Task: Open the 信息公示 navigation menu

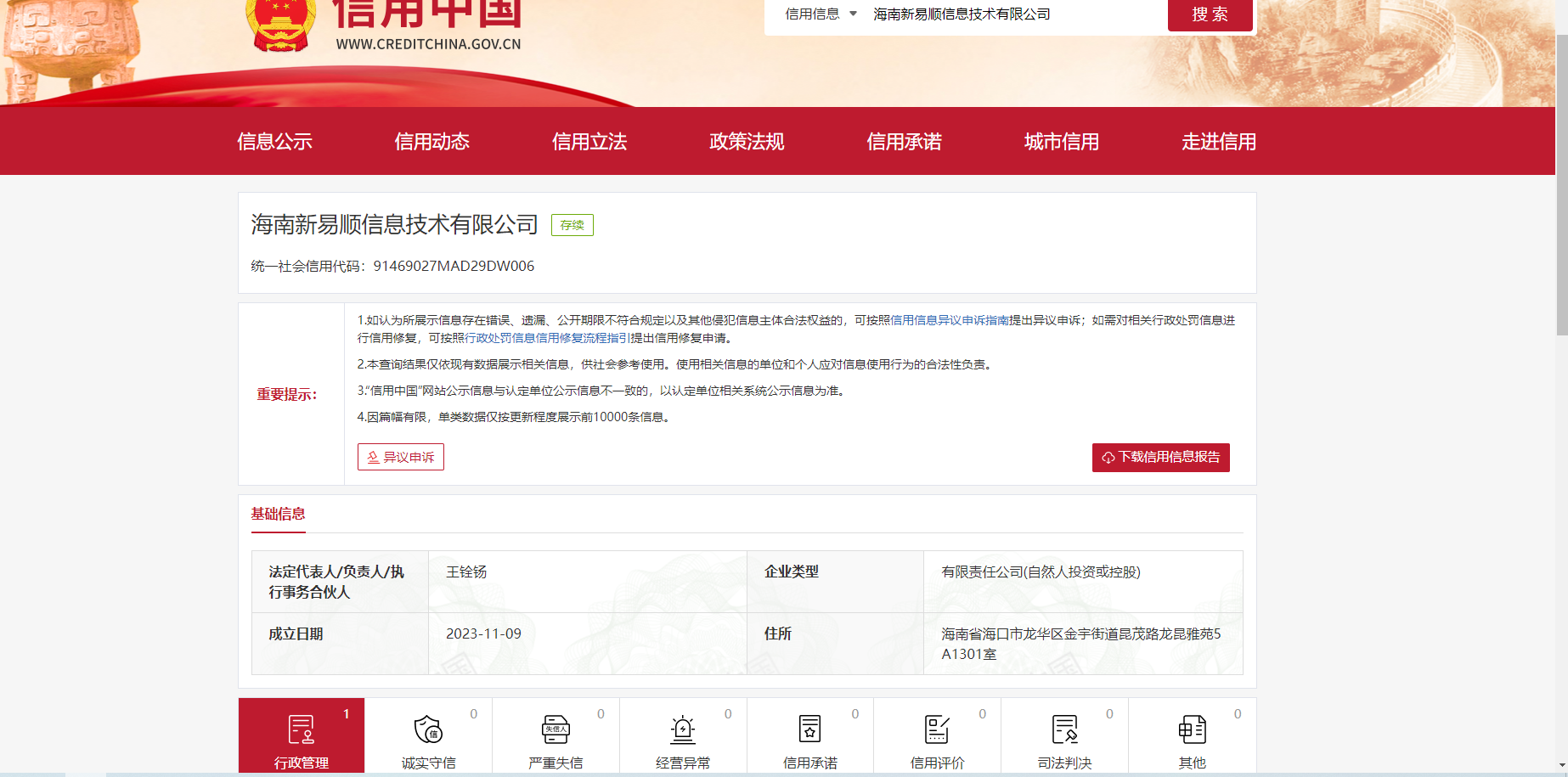Action: (274, 142)
